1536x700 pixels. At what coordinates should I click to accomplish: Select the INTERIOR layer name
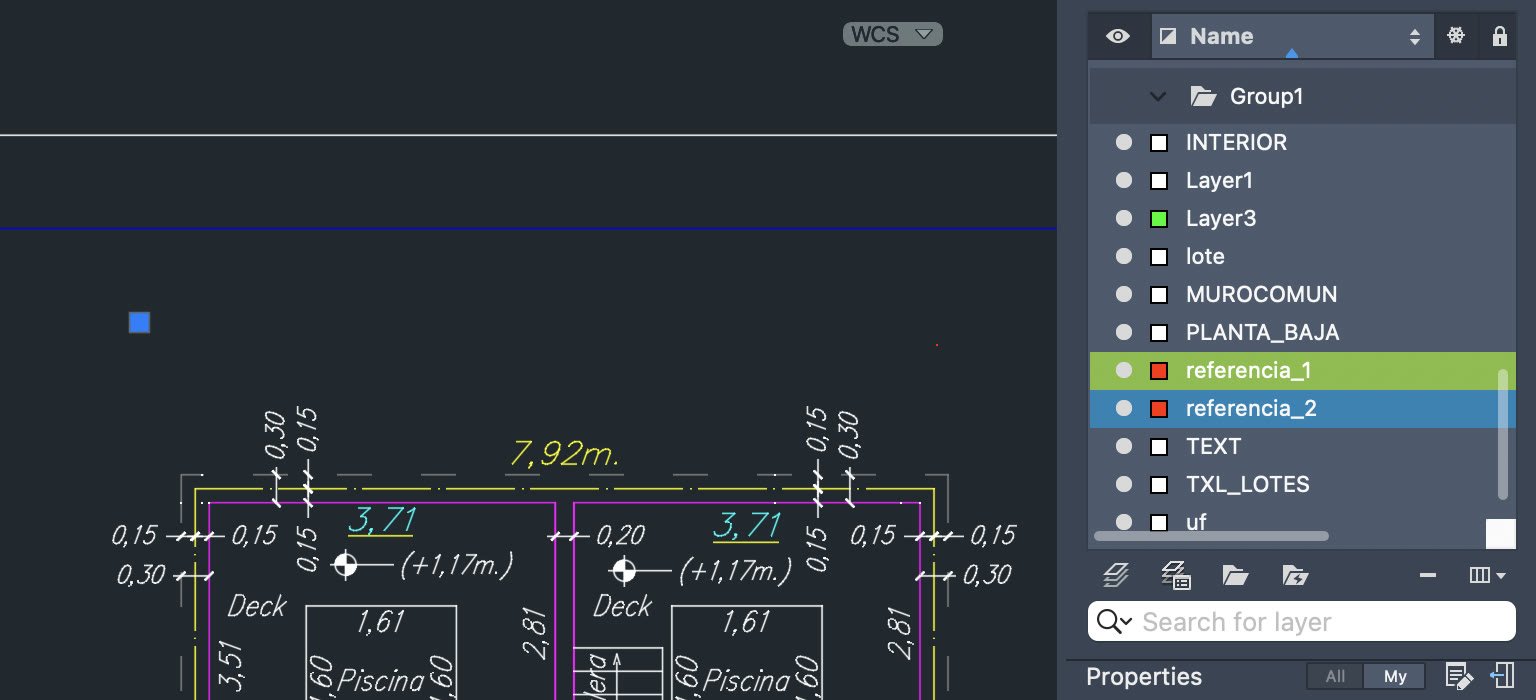[x=1236, y=143]
